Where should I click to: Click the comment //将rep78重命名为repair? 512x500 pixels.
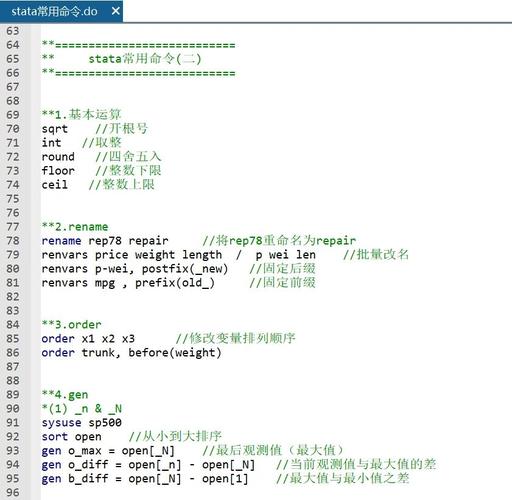[279, 241]
